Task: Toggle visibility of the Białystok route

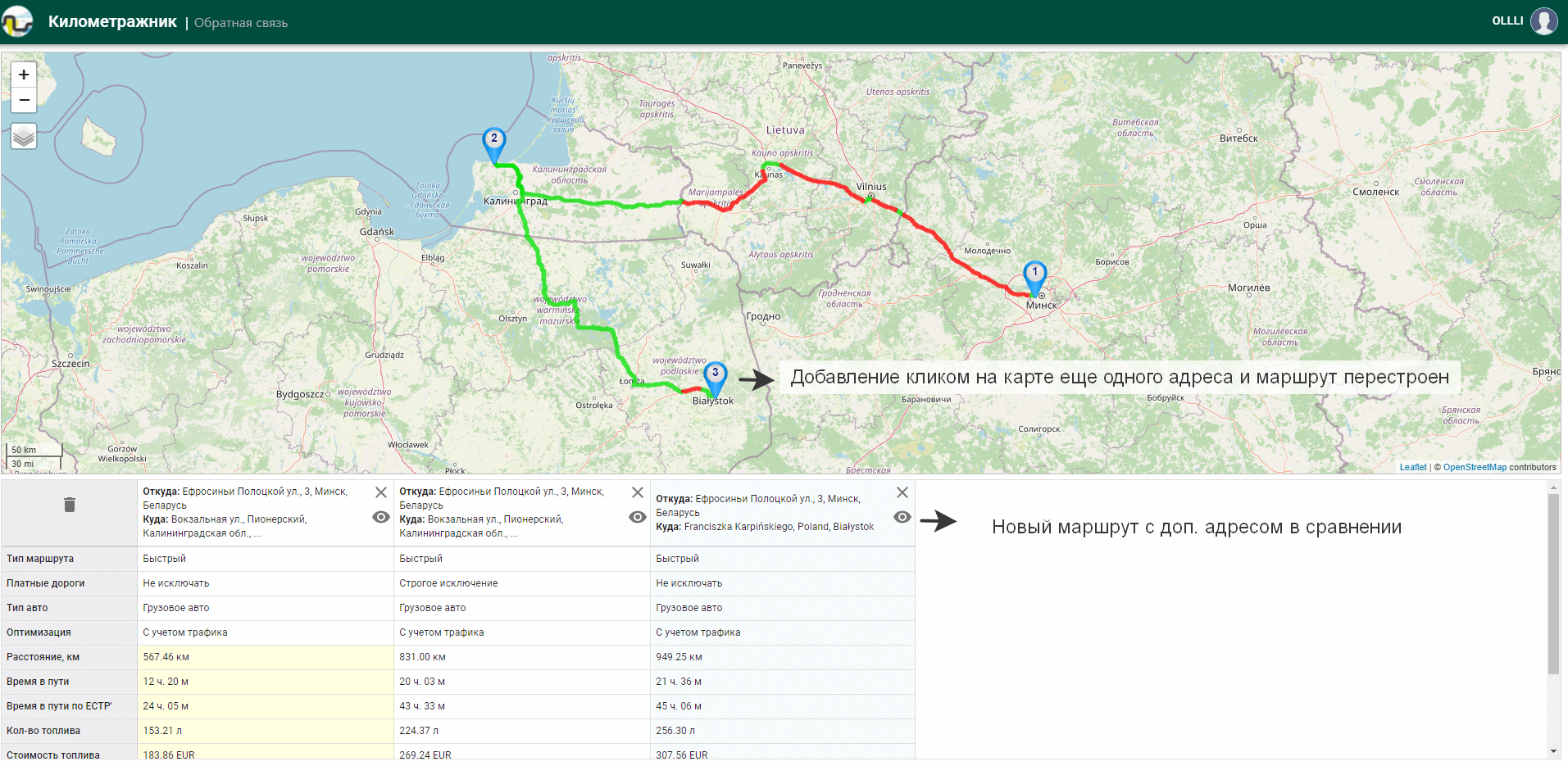Action: click(902, 517)
